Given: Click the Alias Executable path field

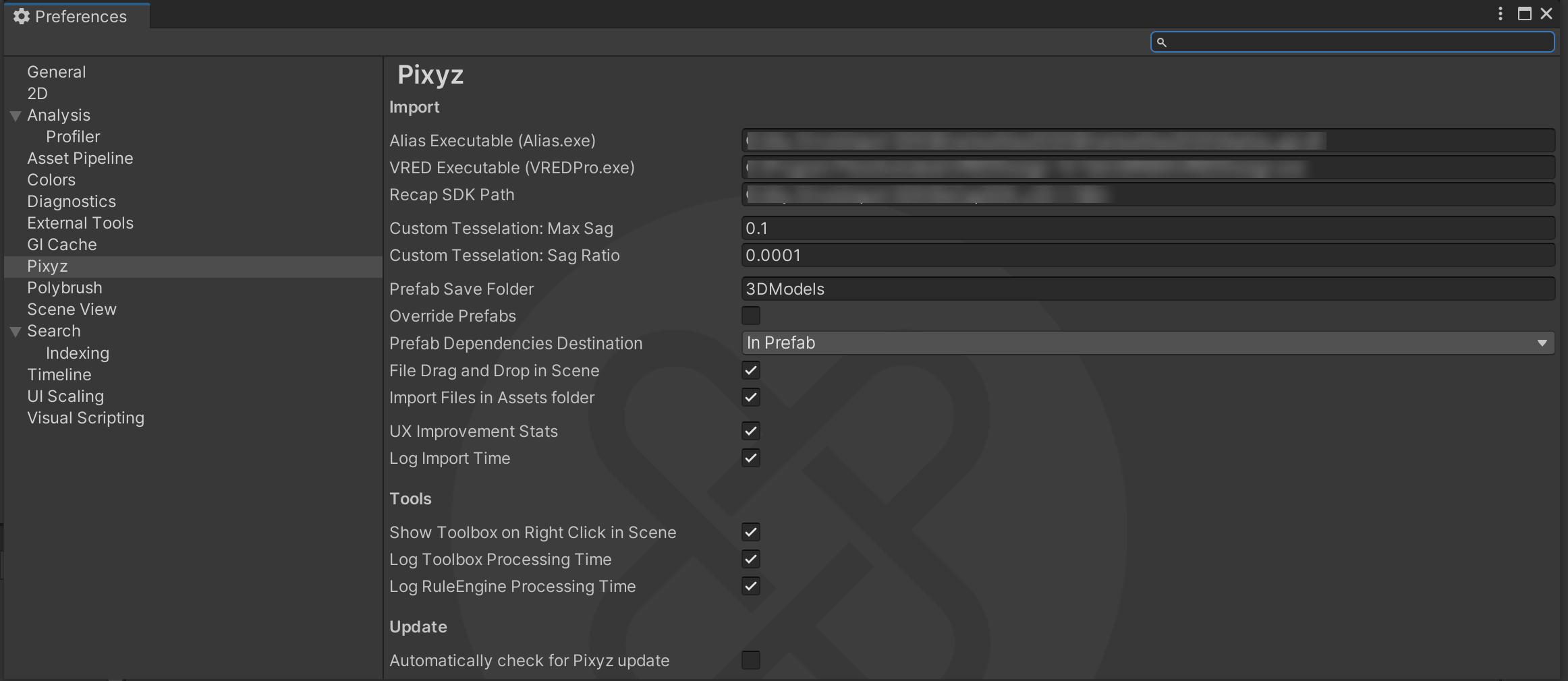Looking at the screenshot, I should pyautogui.click(x=1148, y=140).
